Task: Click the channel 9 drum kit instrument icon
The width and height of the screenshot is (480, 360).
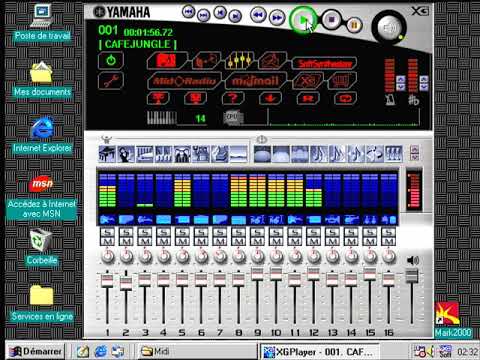Action: [x=257, y=219]
